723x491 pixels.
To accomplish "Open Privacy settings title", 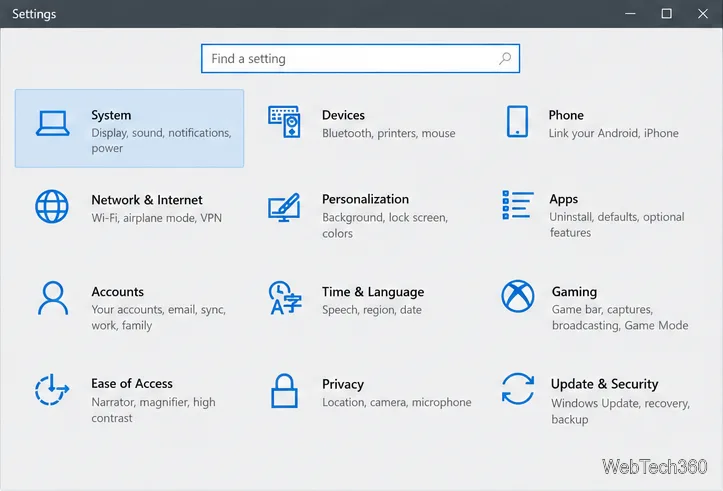I will click(x=343, y=384).
